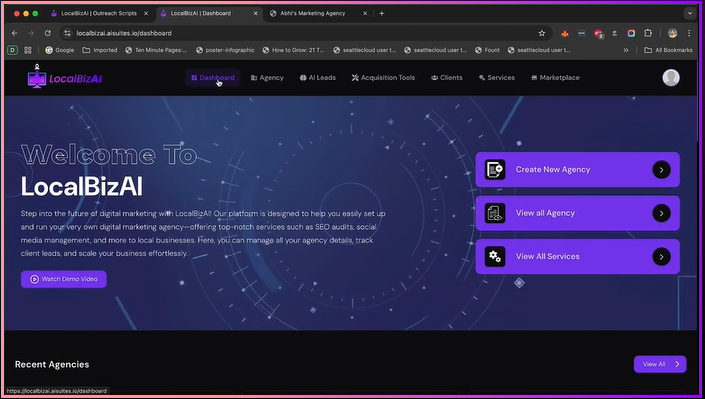Click the View All Services arrow chevron
705x399 pixels.
[661, 257]
